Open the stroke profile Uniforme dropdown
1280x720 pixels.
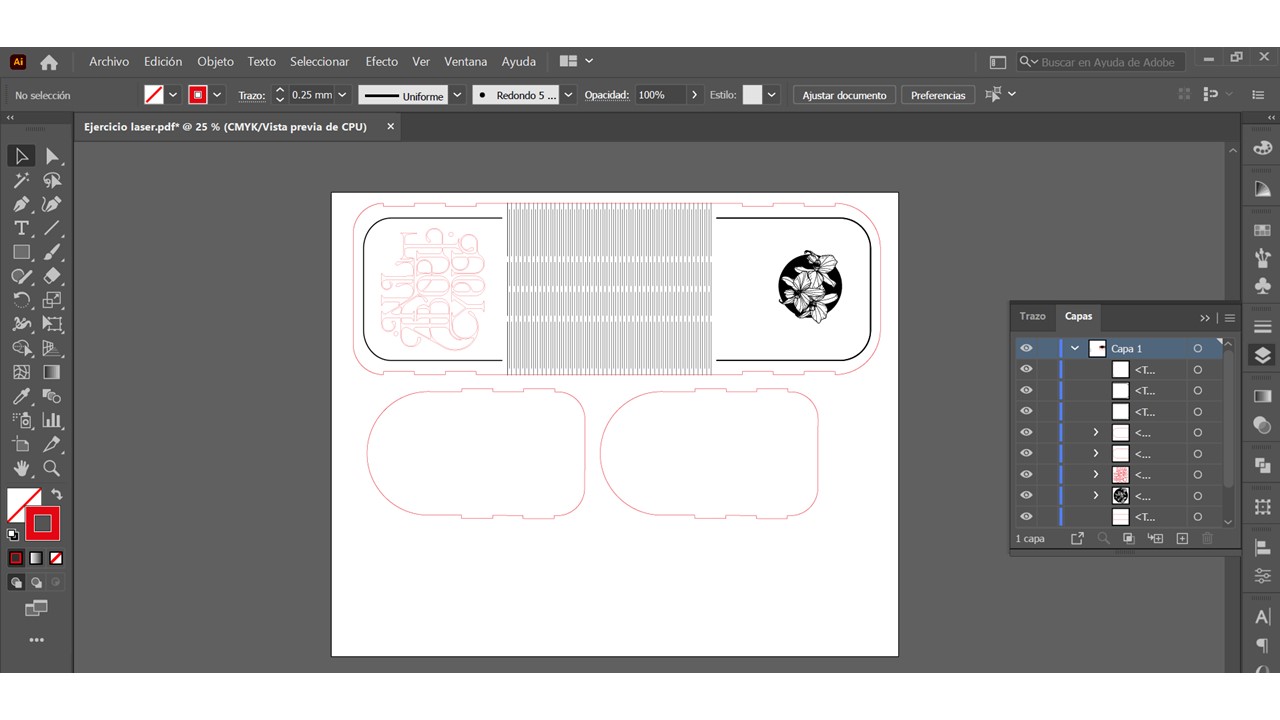point(457,95)
